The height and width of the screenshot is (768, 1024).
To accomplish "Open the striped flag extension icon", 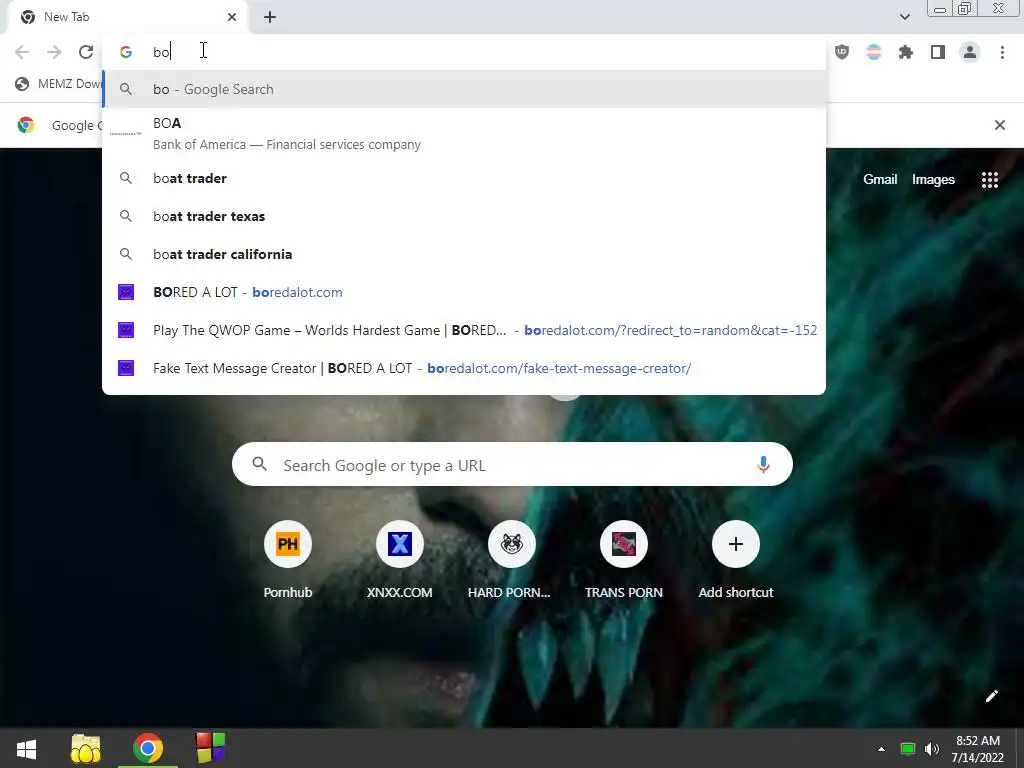I will click(874, 52).
